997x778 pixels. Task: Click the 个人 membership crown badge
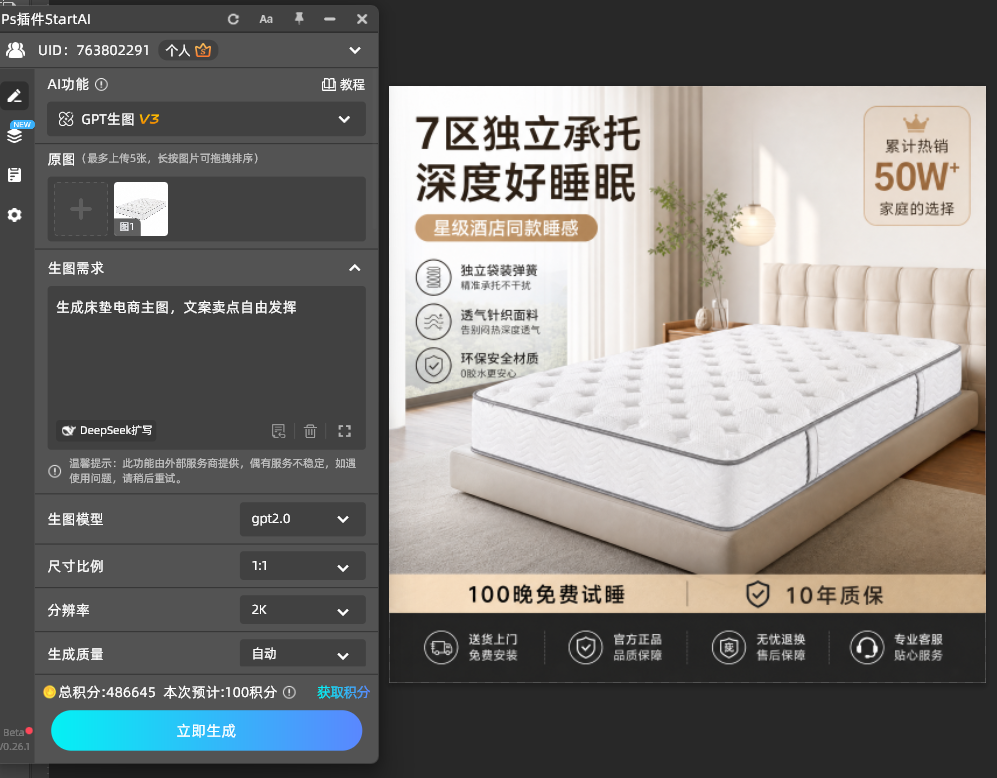(188, 50)
